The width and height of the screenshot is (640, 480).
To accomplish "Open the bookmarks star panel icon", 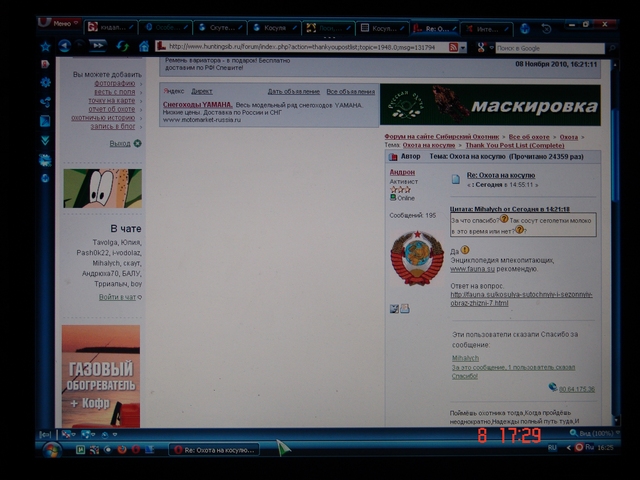I will point(45,46).
